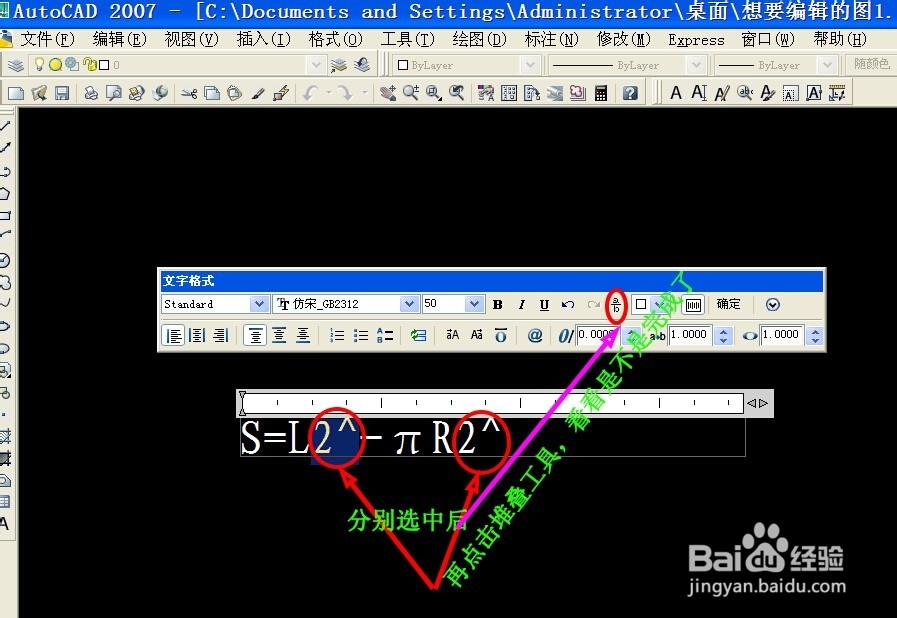Open the 帮助(H) menu

click(x=840, y=39)
